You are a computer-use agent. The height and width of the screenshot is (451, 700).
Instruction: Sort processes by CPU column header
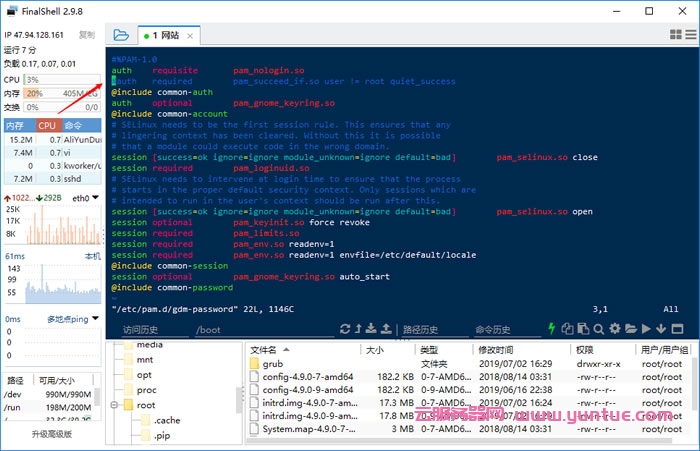(47, 126)
